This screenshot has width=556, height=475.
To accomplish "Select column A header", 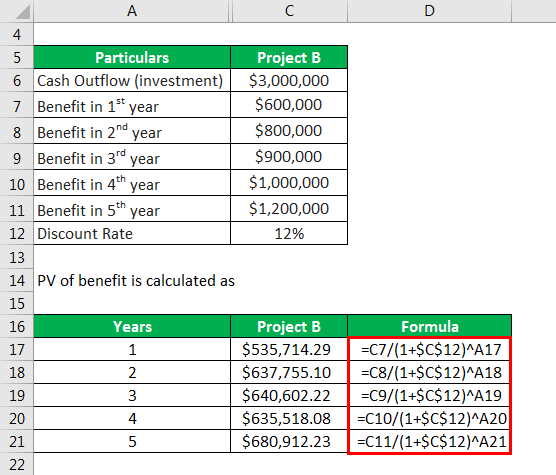I will click(x=132, y=11).
